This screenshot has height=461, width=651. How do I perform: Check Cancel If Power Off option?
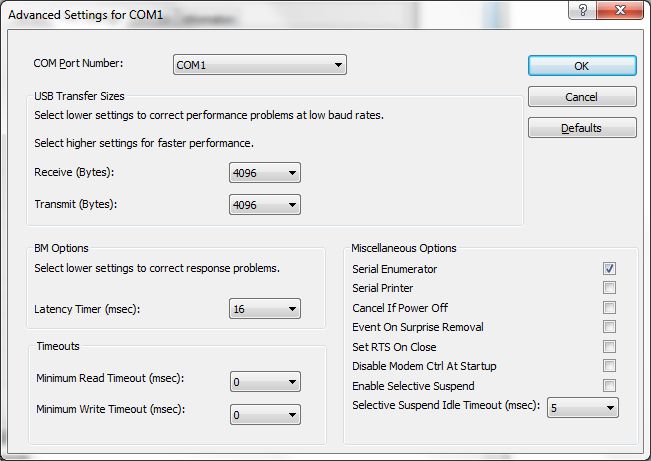pos(609,307)
